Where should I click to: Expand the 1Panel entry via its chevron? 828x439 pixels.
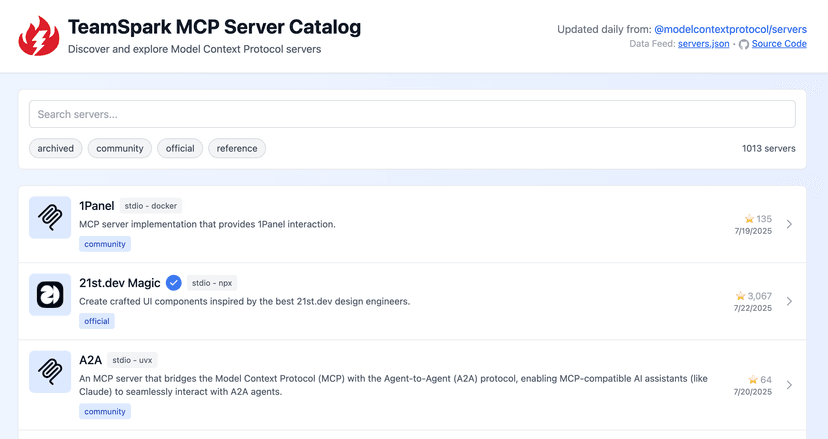(789, 224)
